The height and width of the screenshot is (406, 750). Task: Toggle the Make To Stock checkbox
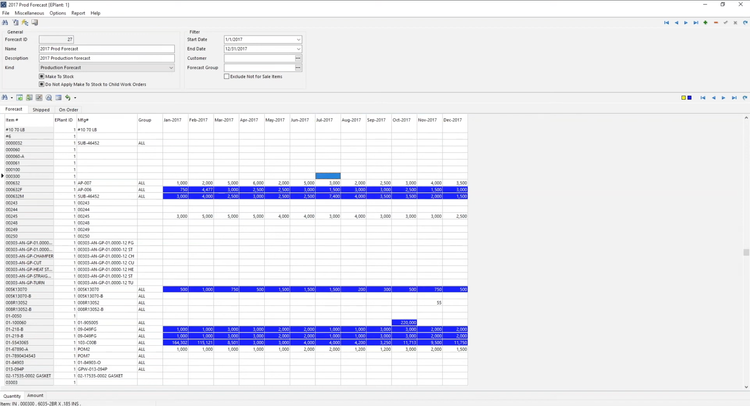pos(42,76)
